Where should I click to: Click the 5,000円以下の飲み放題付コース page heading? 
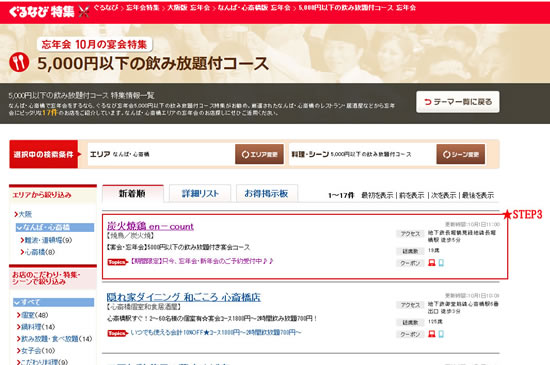coord(153,63)
